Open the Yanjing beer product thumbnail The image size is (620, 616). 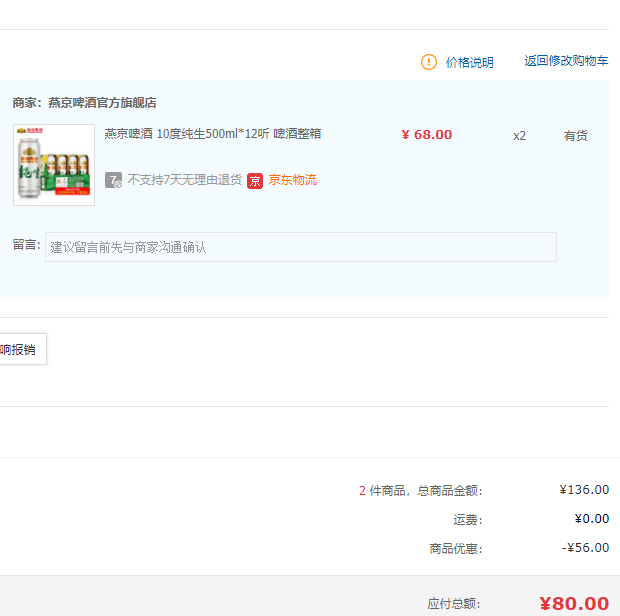tap(54, 165)
